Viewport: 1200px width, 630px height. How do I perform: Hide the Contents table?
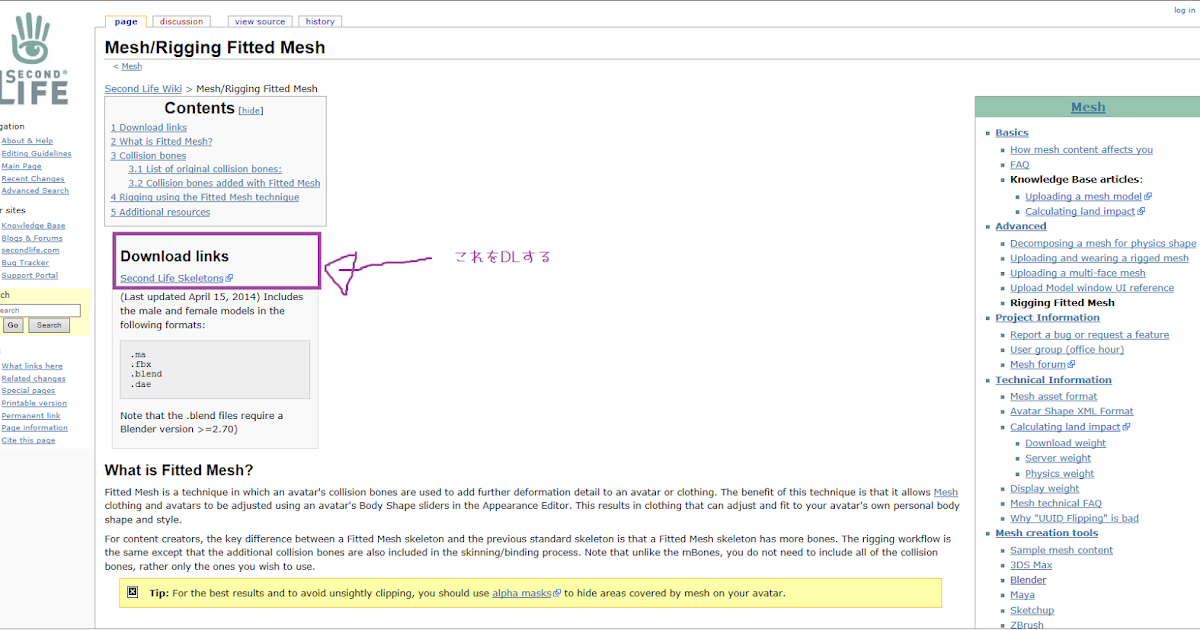pyautogui.click(x=251, y=111)
